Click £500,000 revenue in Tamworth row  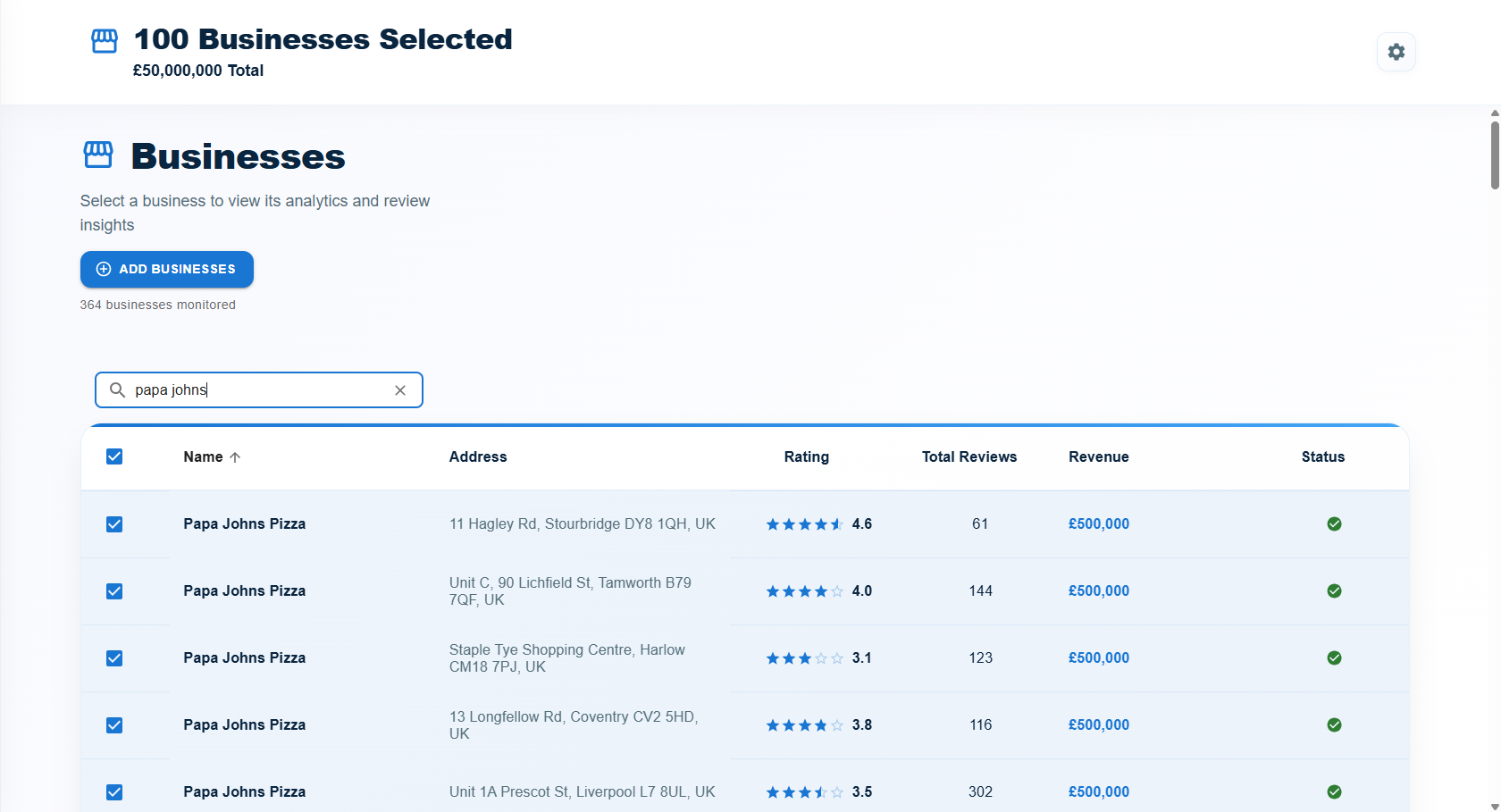point(1099,591)
